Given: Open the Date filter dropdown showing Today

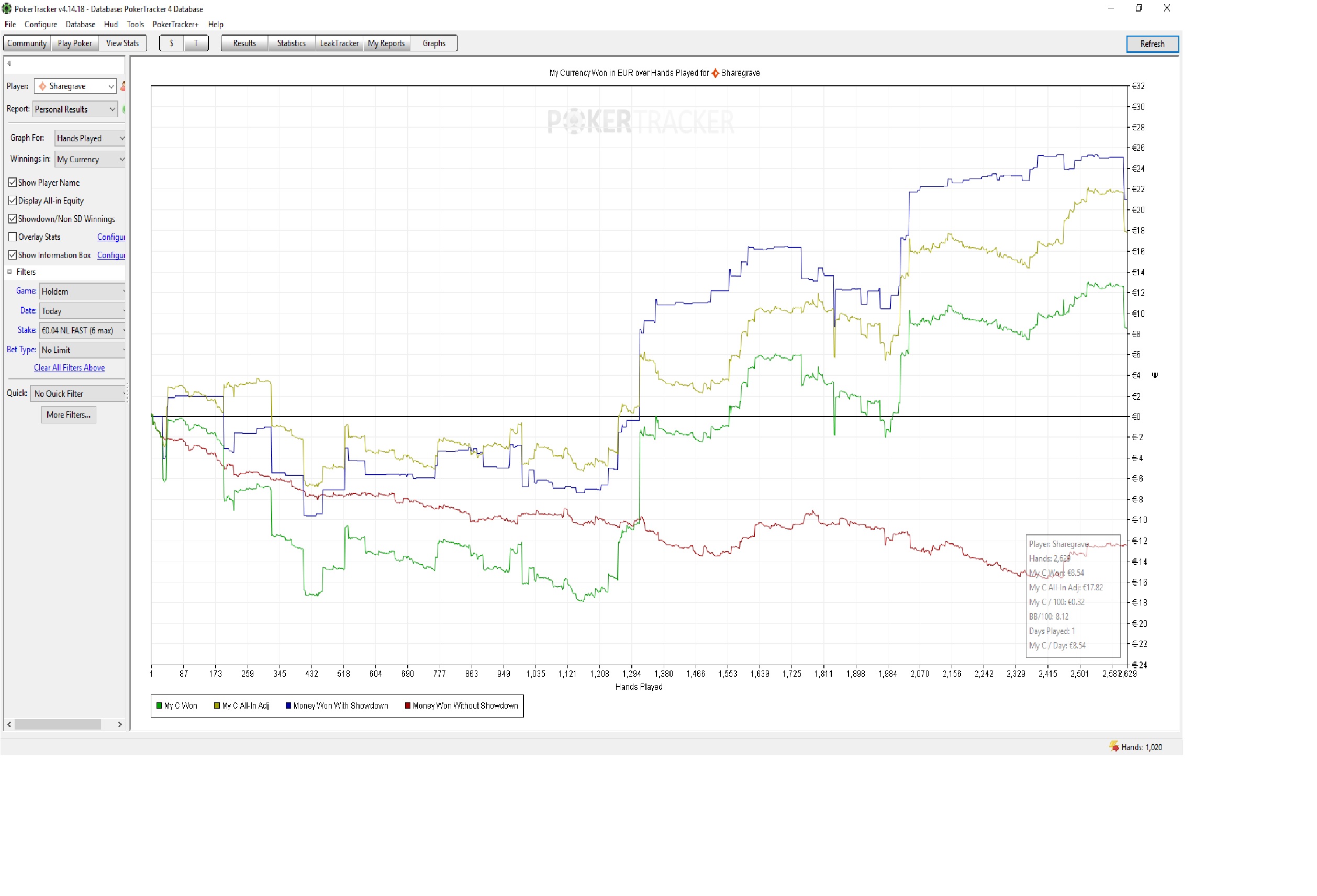Looking at the screenshot, I should tap(82, 311).
